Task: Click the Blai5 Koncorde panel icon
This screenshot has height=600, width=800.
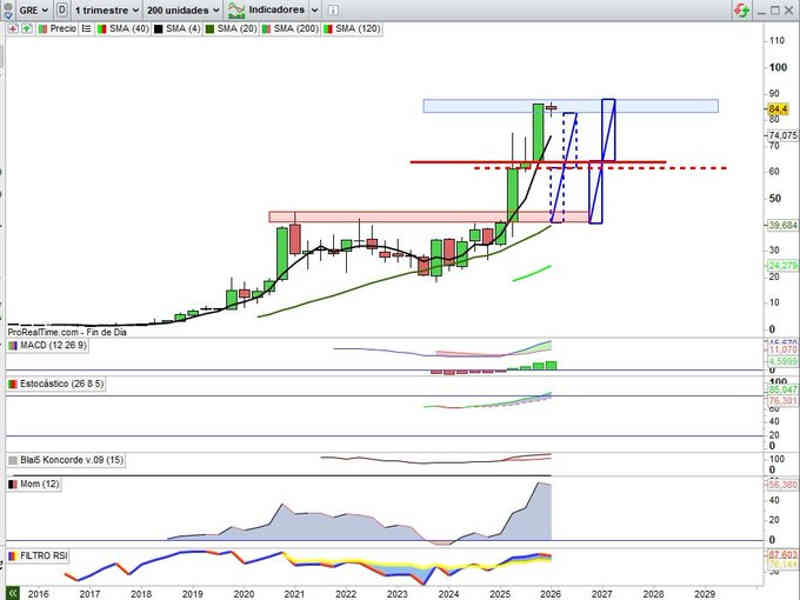Action: click(12, 460)
